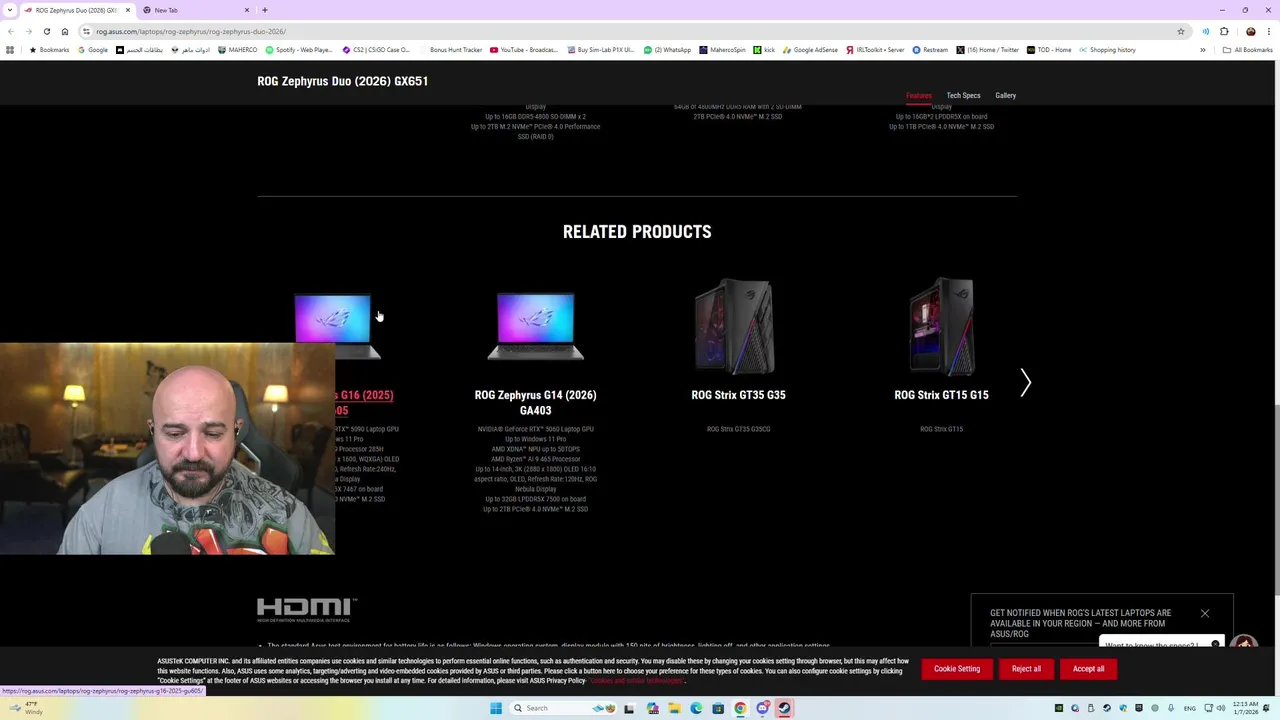Click the browser reload icon
This screenshot has width=1280, height=720.
46,31
